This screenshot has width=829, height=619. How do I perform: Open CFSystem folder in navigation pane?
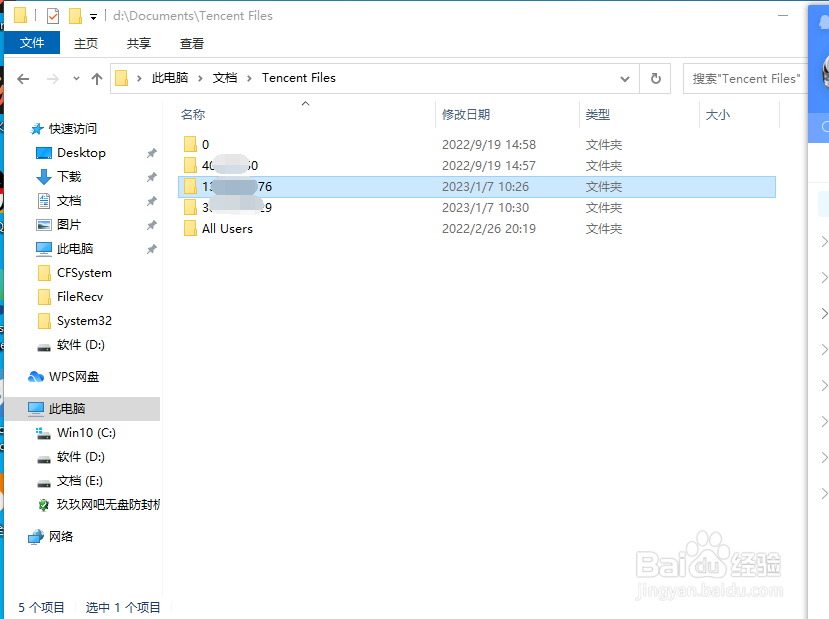point(84,273)
